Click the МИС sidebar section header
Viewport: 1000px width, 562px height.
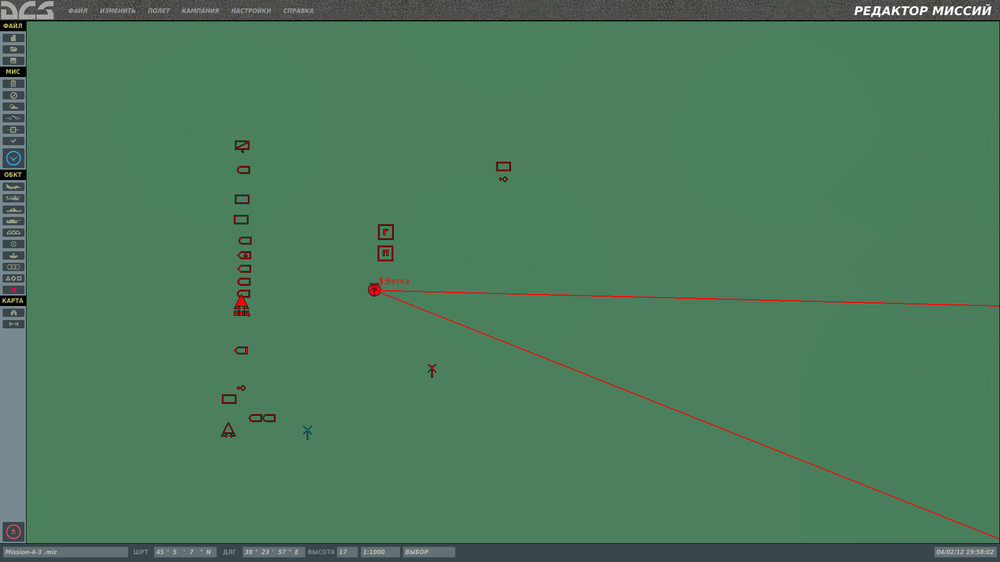click(13, 72)
